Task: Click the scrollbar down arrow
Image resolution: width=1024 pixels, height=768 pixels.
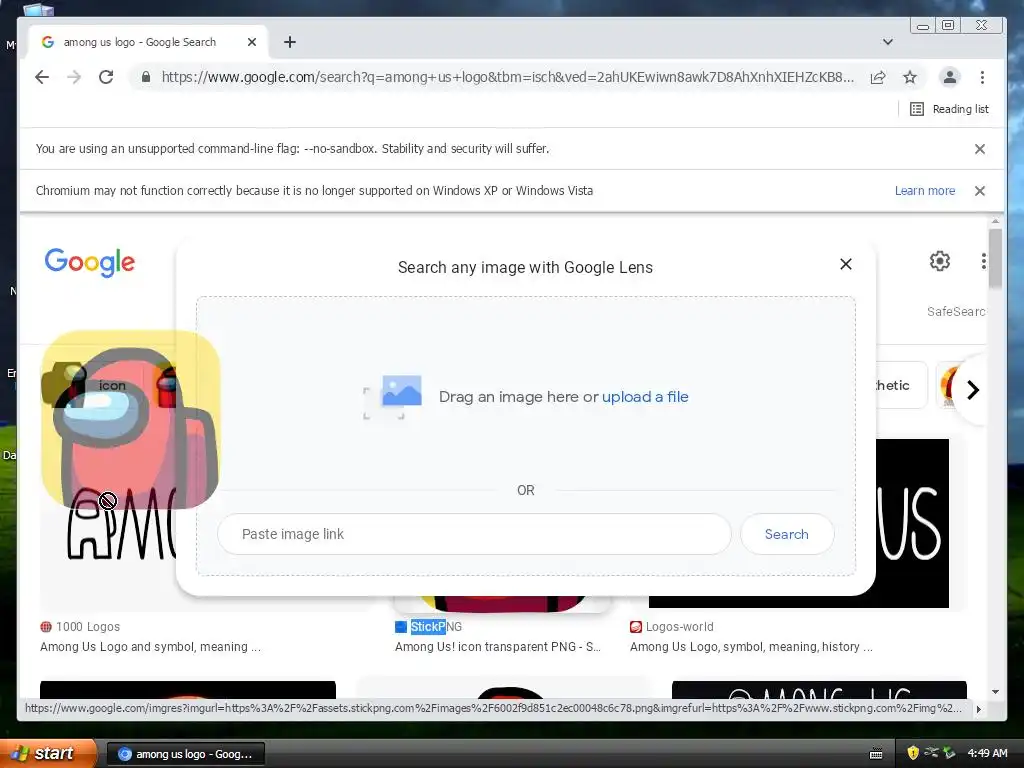Action: (995, 692)
